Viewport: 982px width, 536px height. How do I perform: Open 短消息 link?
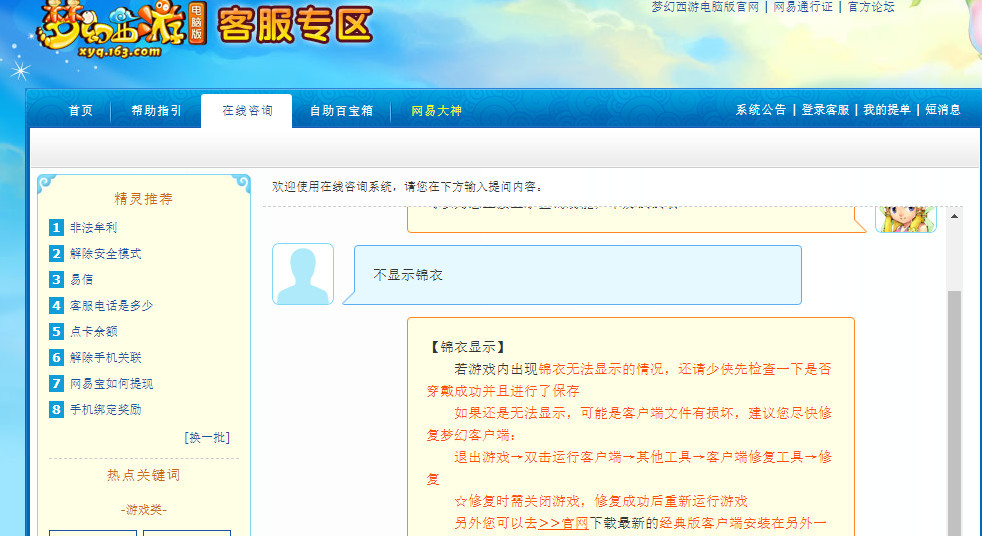tap(943, 110)
